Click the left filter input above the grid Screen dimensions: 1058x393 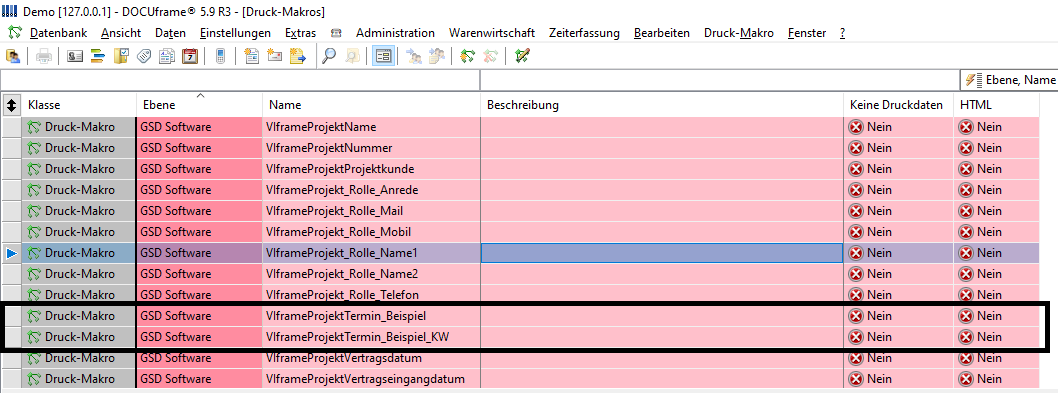tap(240, 80)
